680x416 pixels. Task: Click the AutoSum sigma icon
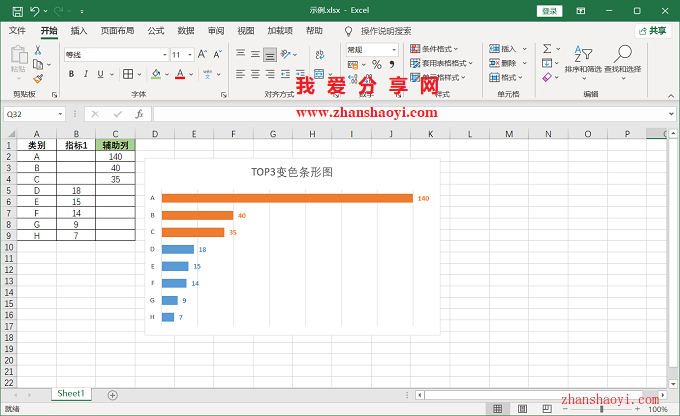click(547, 49)
